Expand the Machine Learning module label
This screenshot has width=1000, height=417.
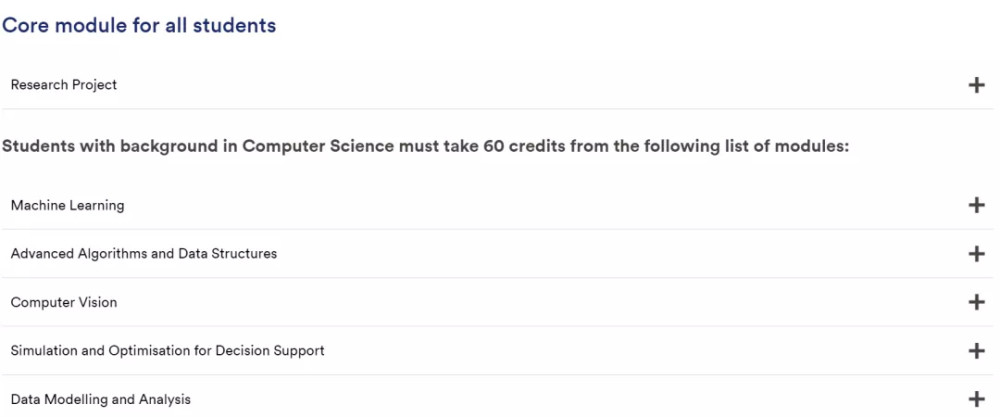click(x=67, y=205)
